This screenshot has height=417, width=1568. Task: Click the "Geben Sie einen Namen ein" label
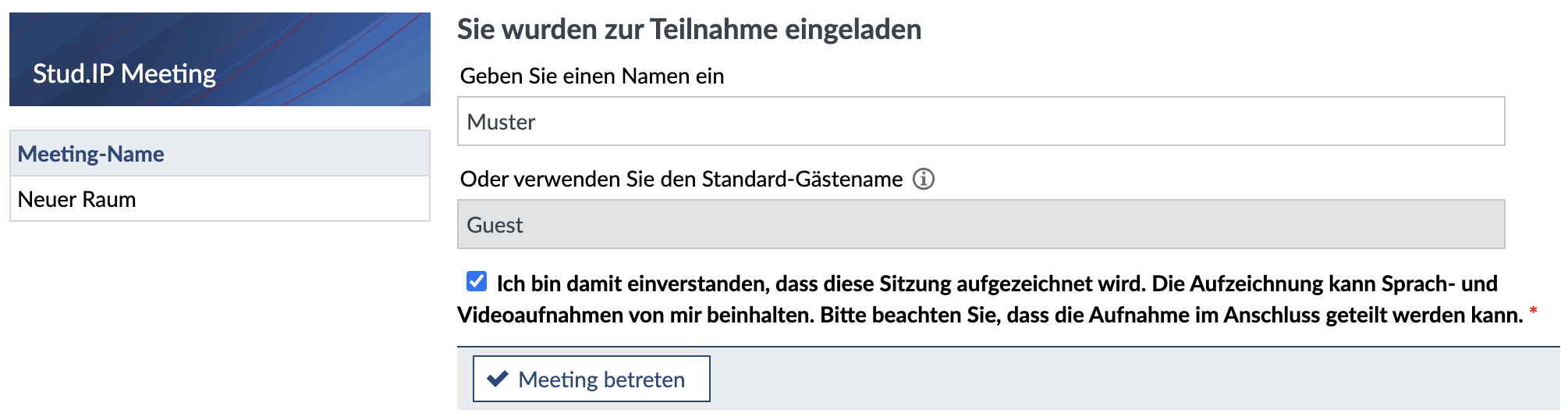point(592,76)
